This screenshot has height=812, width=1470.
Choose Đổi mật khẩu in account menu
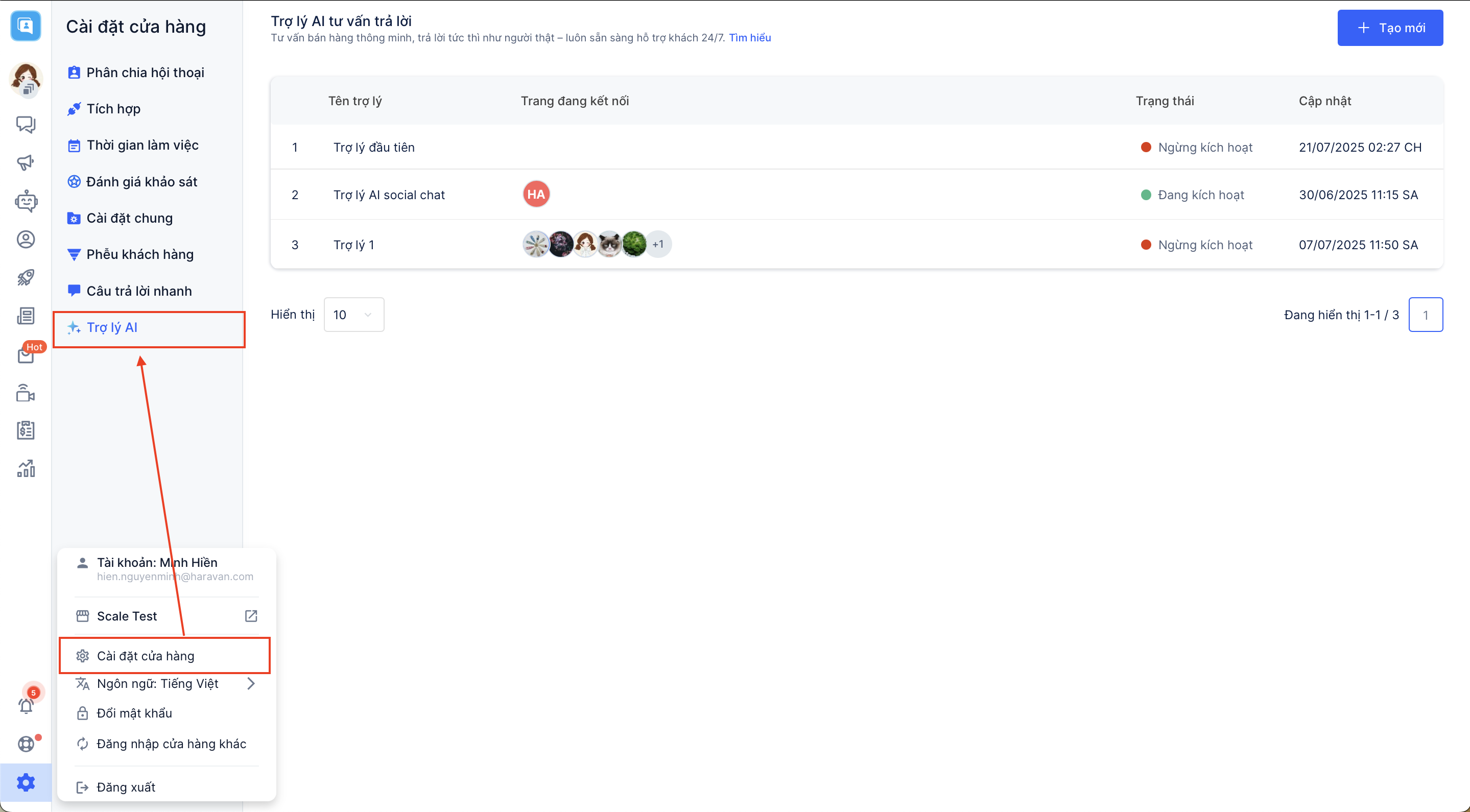tap(134, 713)
